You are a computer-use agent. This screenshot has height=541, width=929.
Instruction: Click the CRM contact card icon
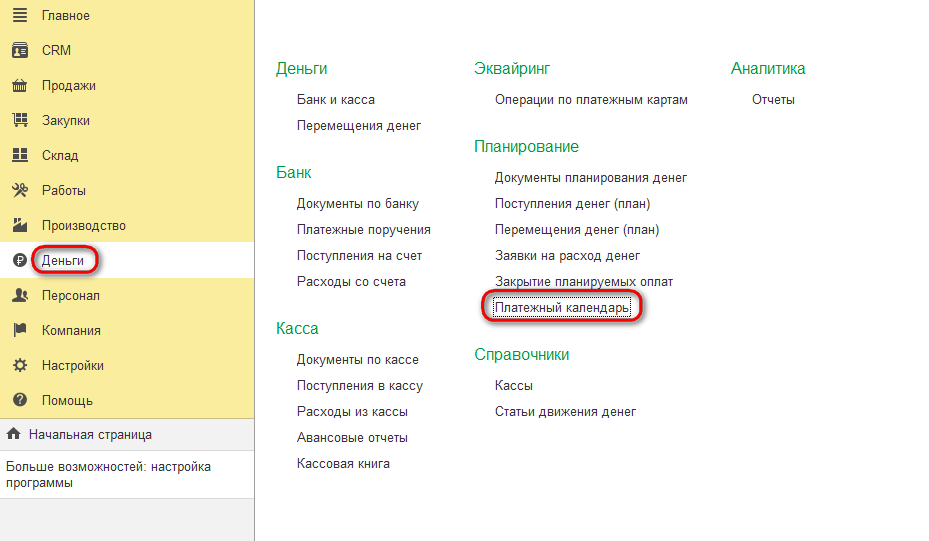click(20, 50)
